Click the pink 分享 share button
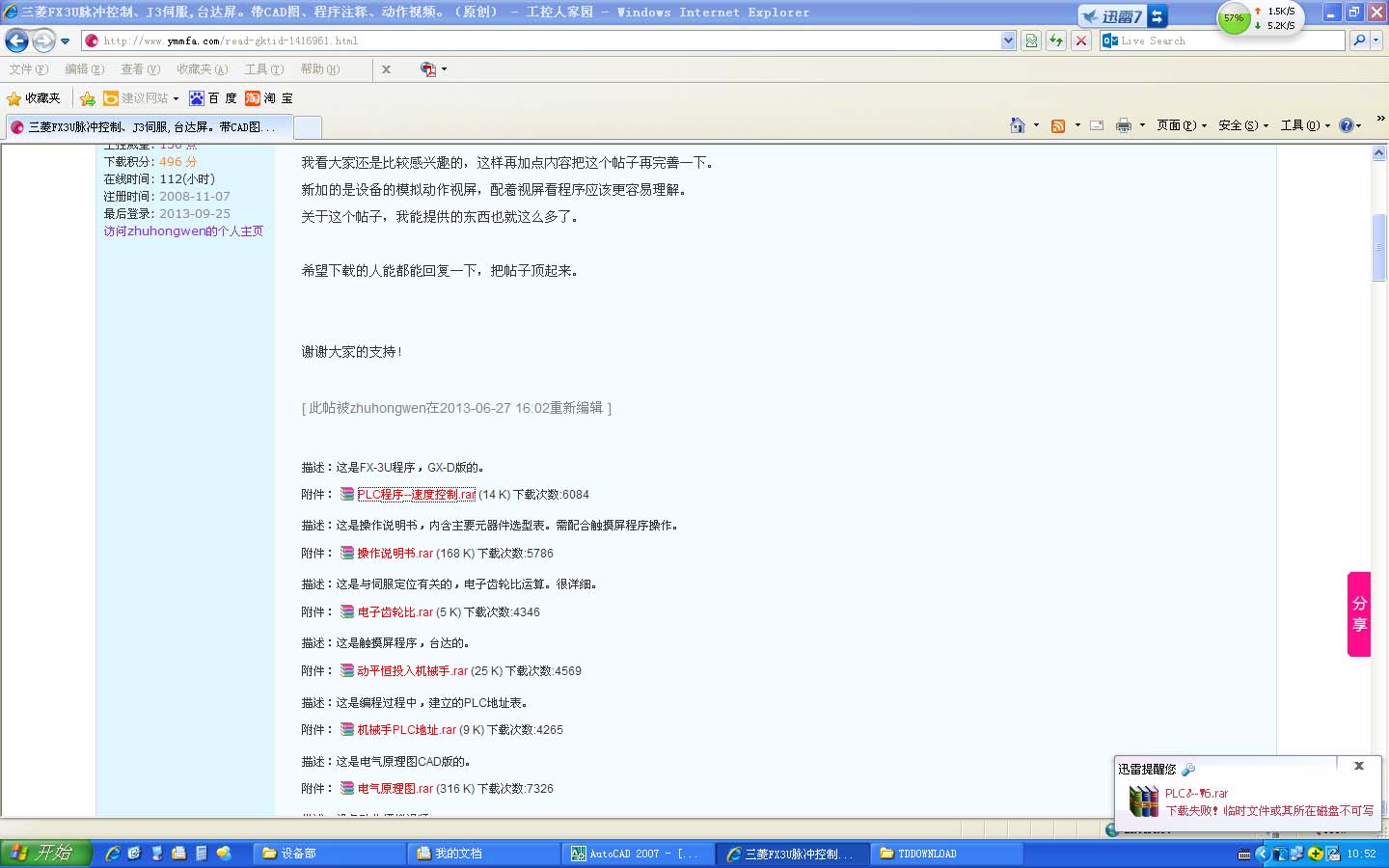This screenshot has height=868, width=1389. coord(1359,614)
